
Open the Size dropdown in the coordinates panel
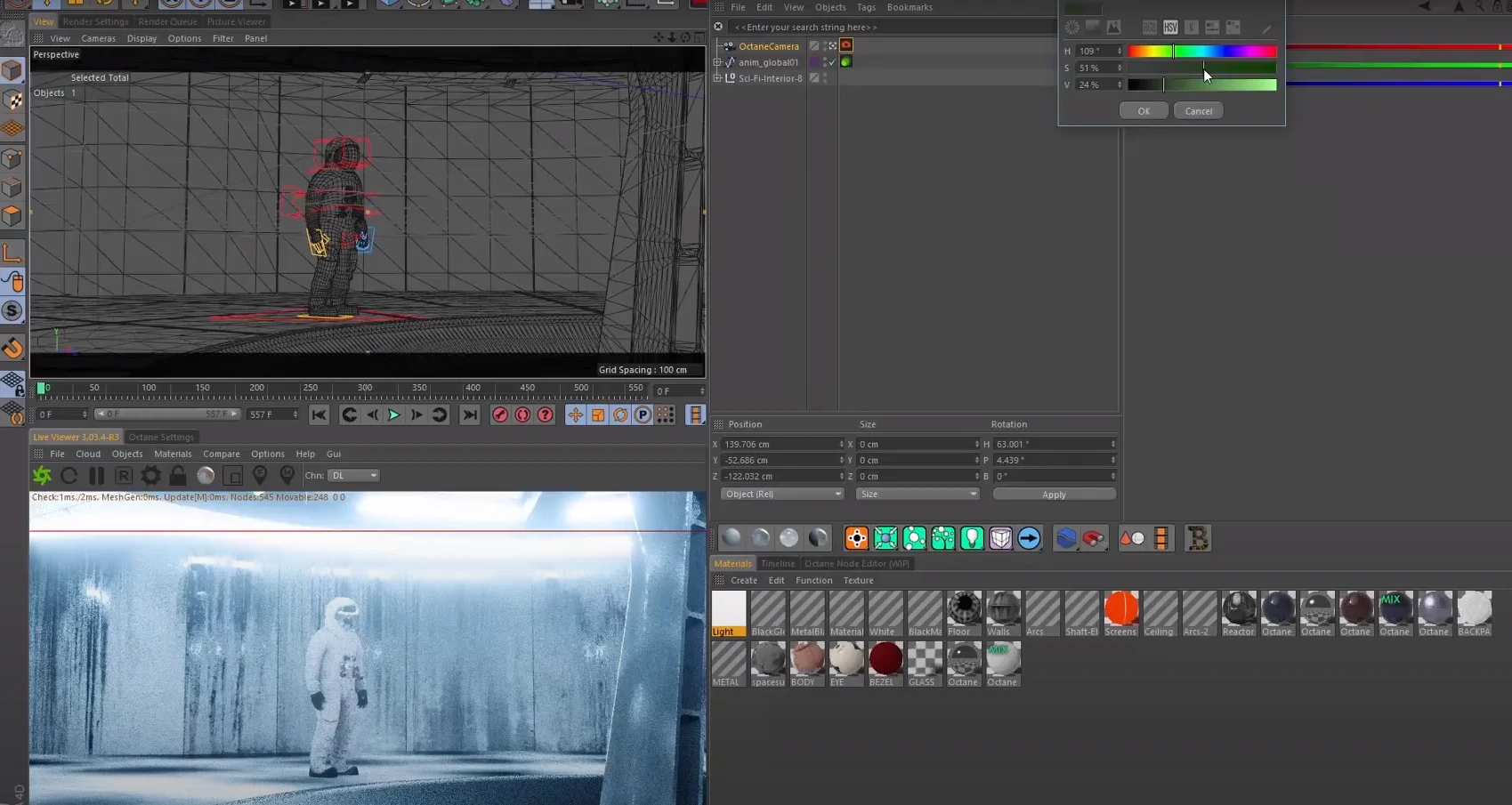click(x=917, y=494)
